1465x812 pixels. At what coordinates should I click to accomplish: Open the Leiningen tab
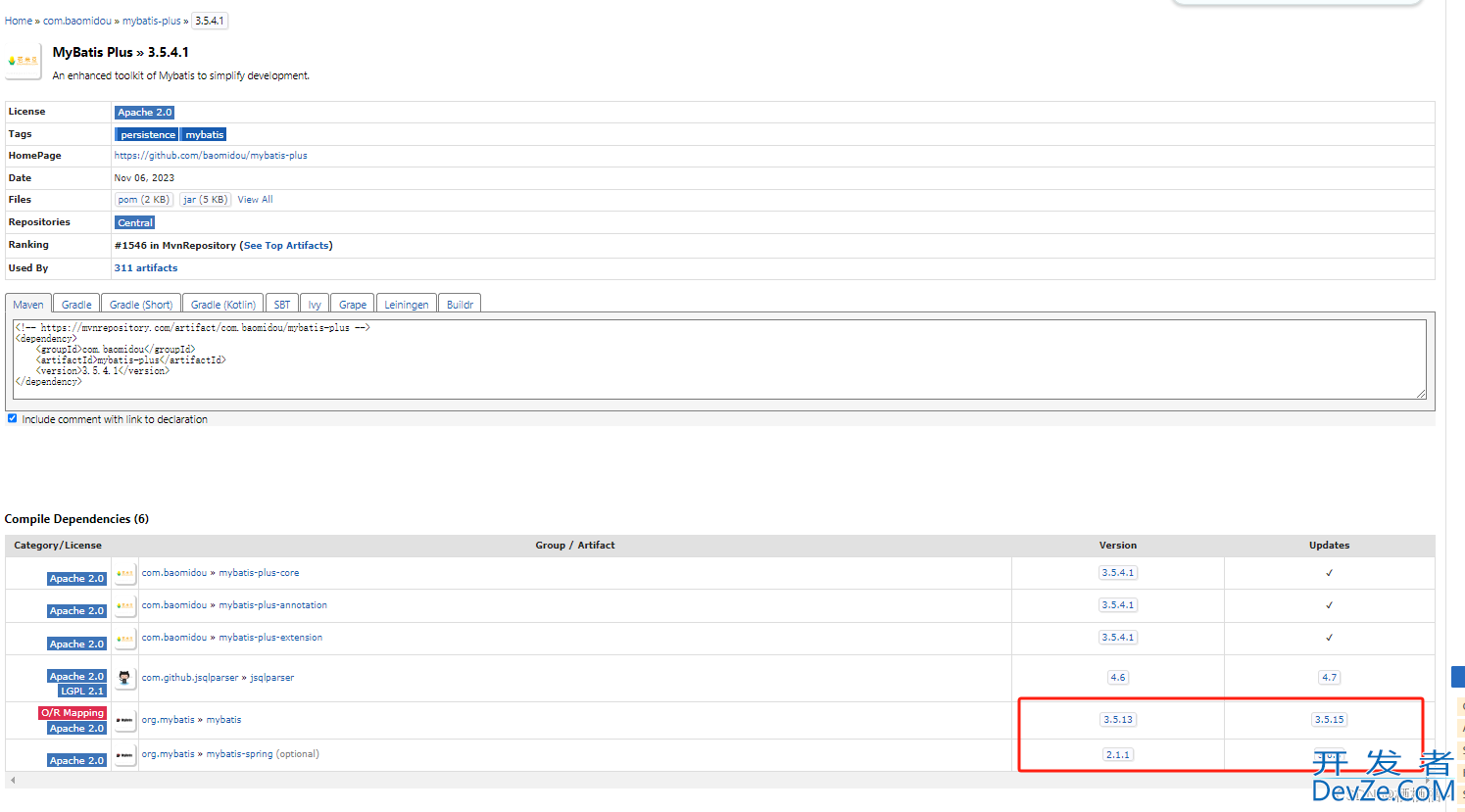tap(407, 305)
